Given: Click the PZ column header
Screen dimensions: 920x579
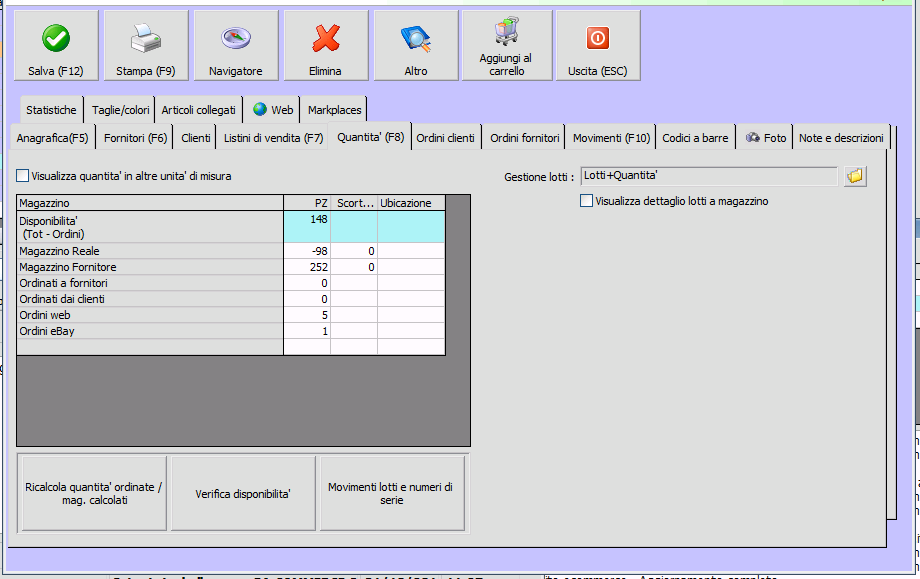Looking at the screenshot, I should (x=307, y=203).
